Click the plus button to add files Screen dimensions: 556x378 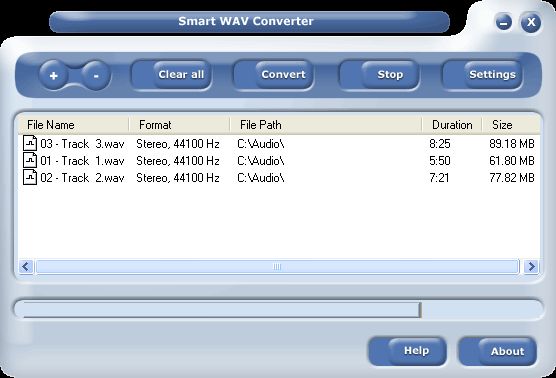tap(54, 75)
